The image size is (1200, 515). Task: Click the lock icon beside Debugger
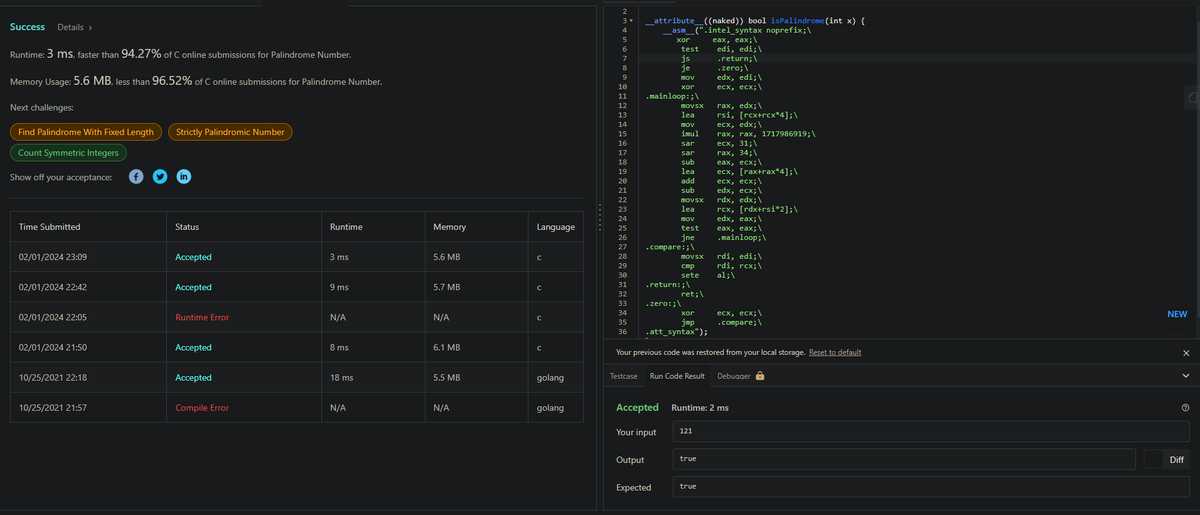(760, 376)
